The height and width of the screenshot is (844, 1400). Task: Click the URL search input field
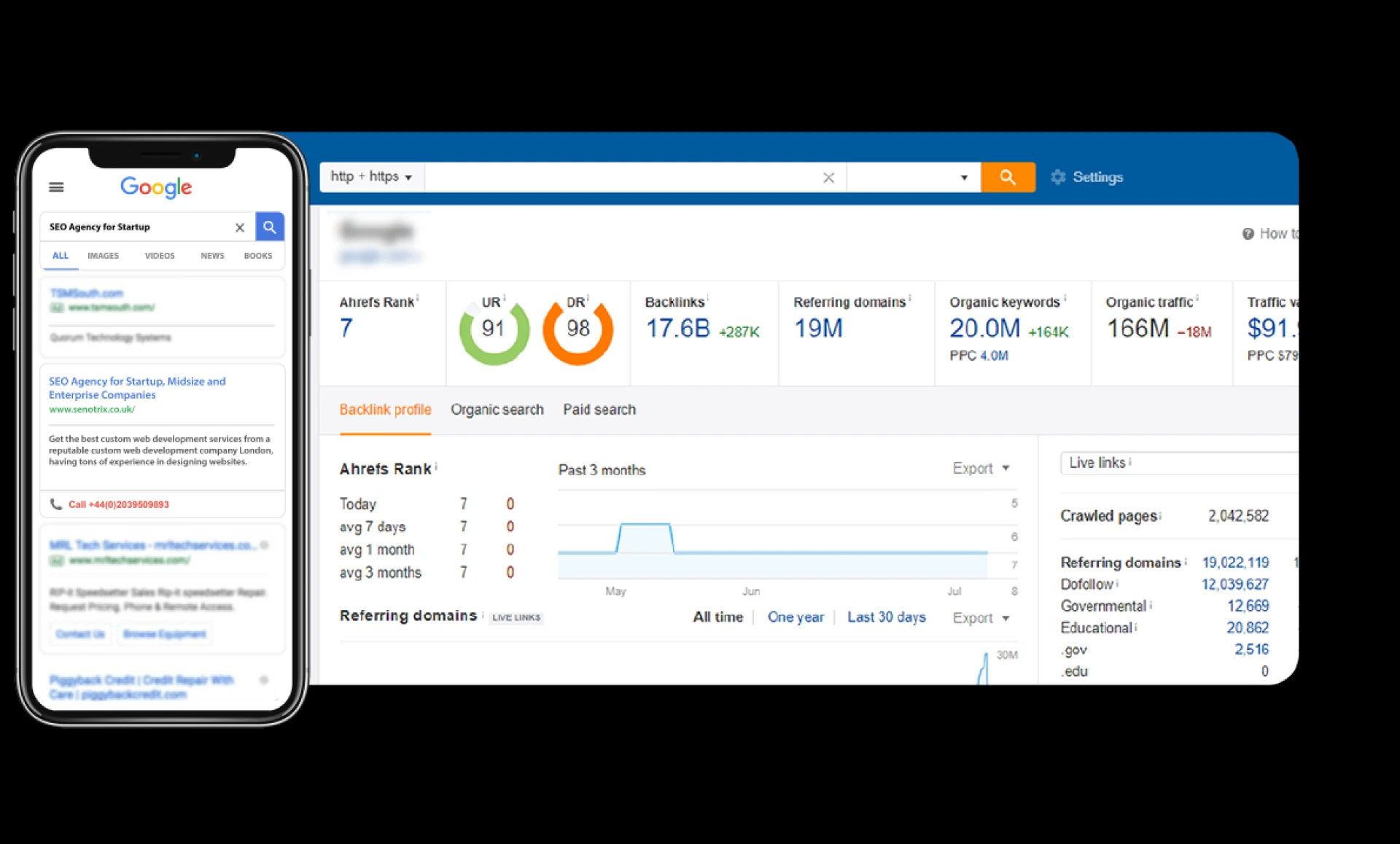[x=620, y=177]
